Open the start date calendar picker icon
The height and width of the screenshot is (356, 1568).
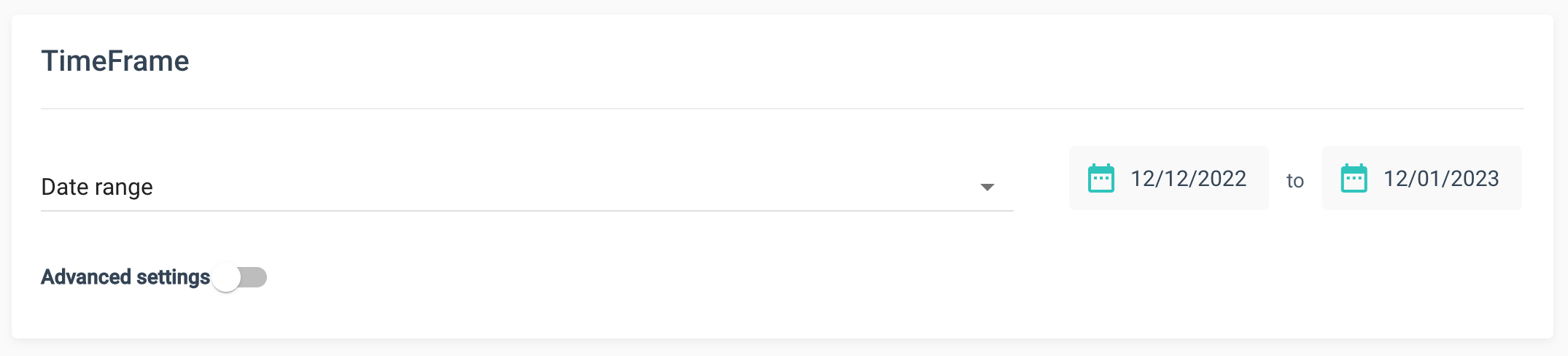coord(1101,179)
